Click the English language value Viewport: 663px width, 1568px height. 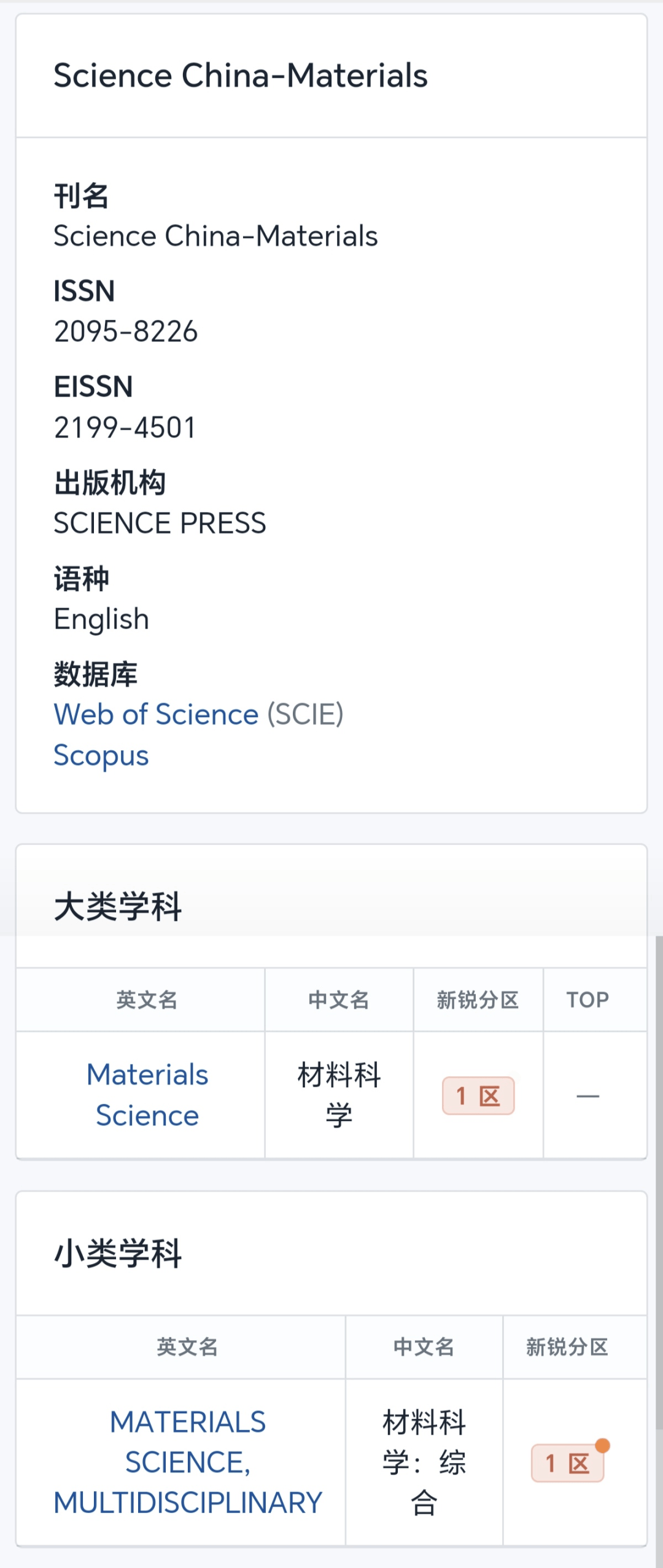pos(101,619)
